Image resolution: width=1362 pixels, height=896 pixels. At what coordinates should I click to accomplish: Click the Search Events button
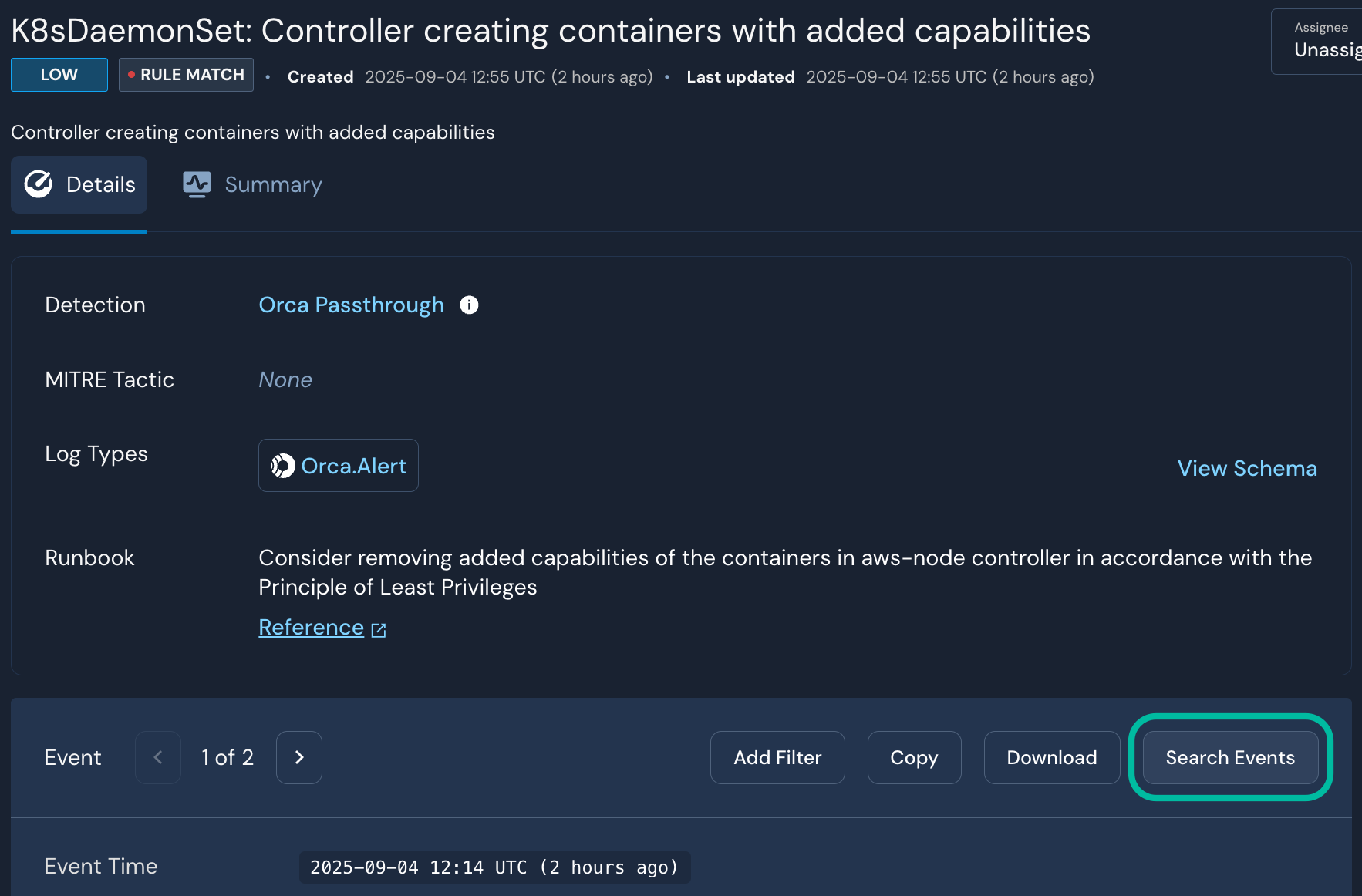(1230, 757)
